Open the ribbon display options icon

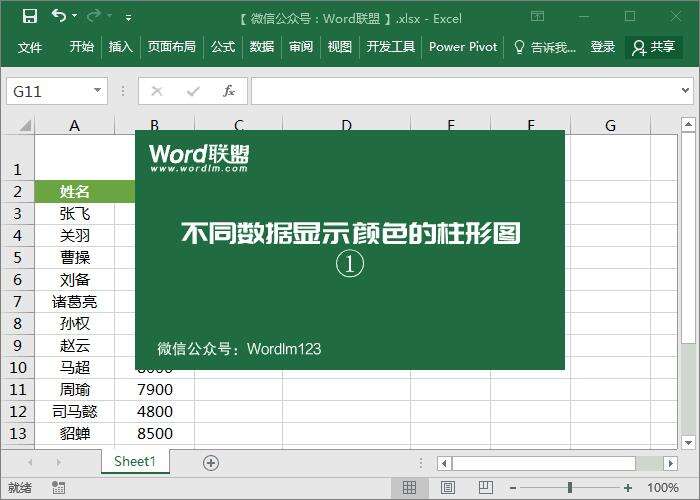tap(538, 17)
